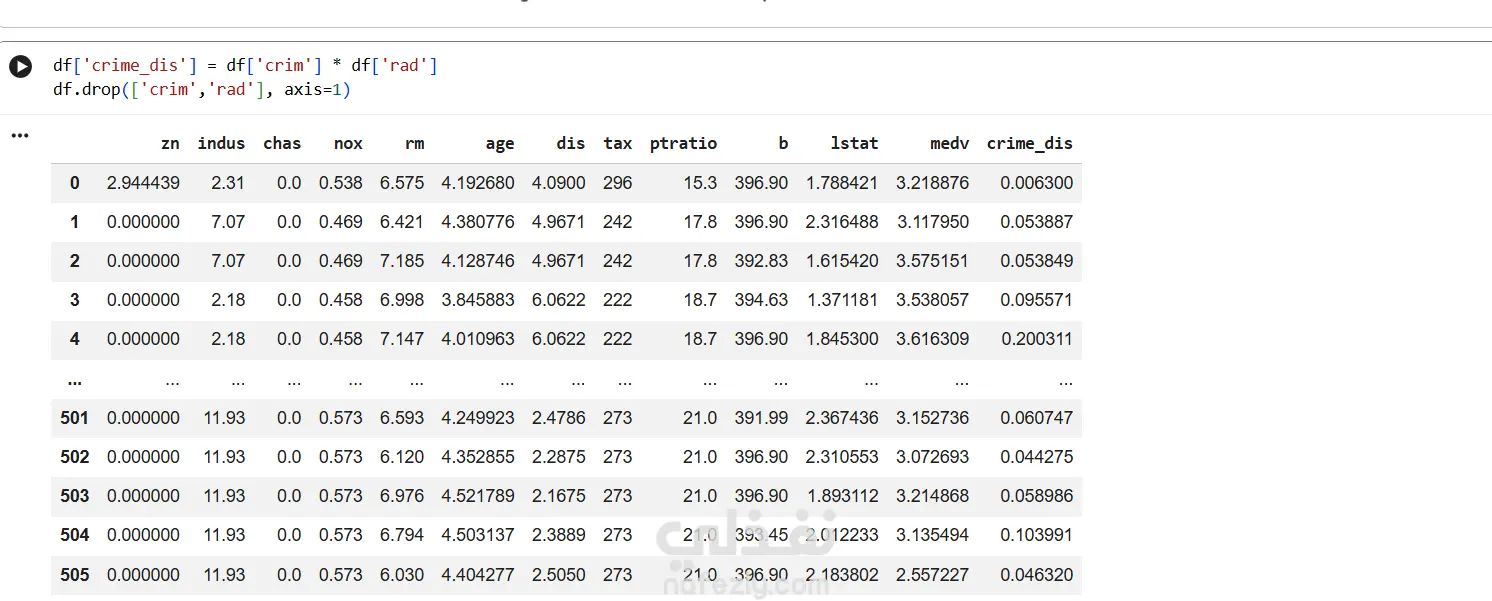
Task: Click dis value 2.4786
Action: pos(559,418)
